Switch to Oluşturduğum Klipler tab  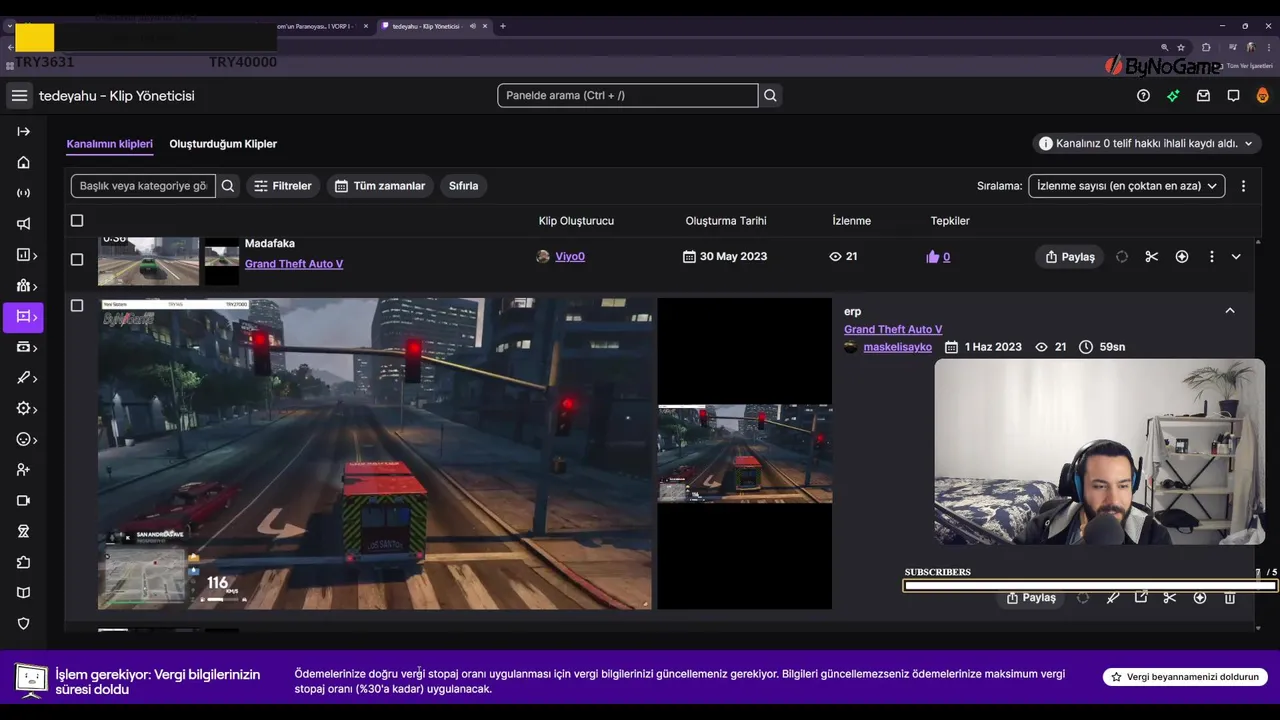(x=223, y=144)
